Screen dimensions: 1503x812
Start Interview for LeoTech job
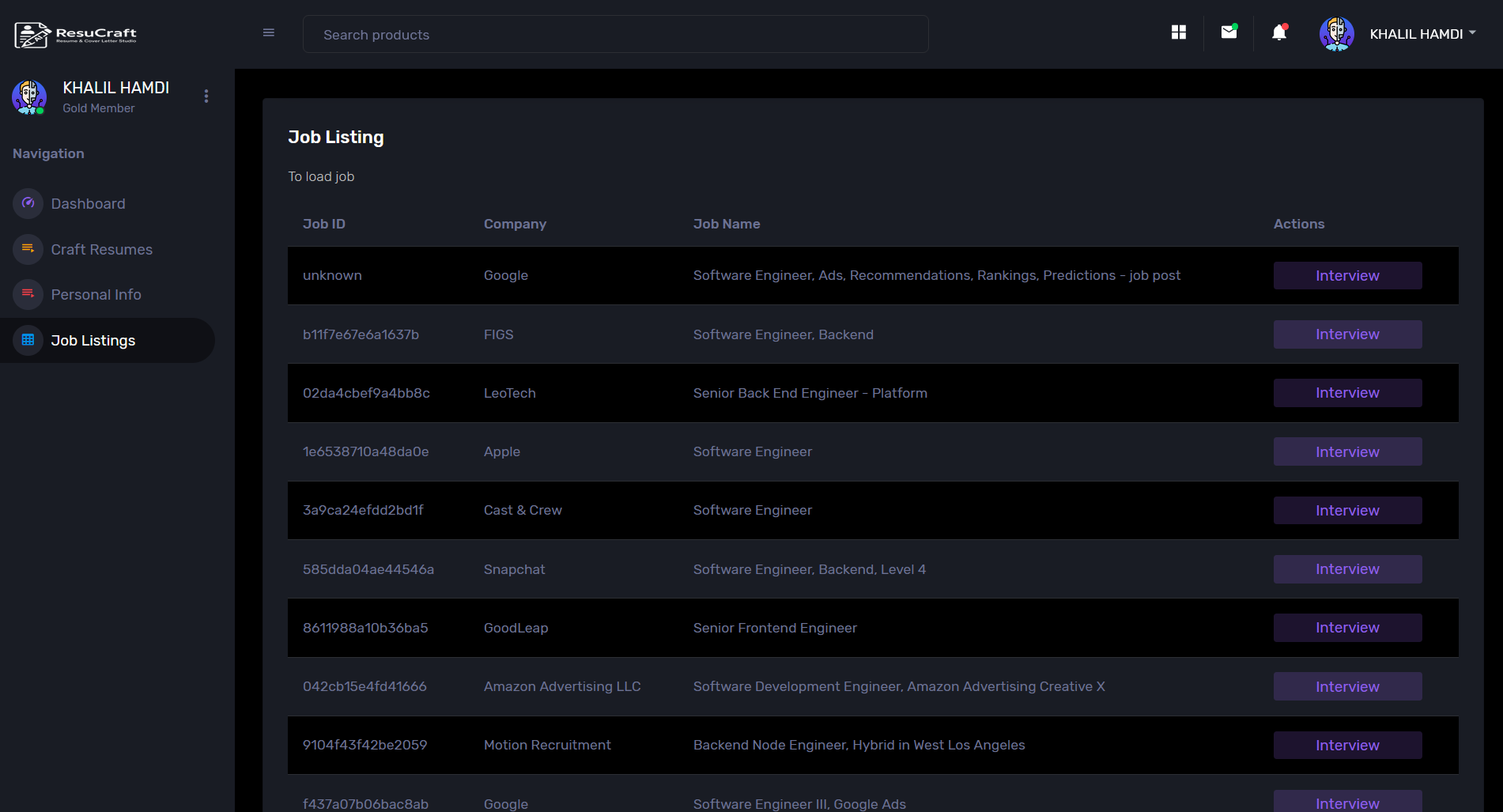(x=1347, y=393)
